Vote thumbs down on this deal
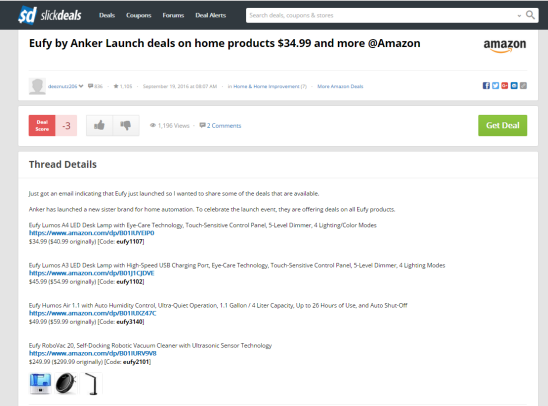Image resolution: width=548 pixels, height=406 pixels. pyautogui.click(x=126, y=125)
